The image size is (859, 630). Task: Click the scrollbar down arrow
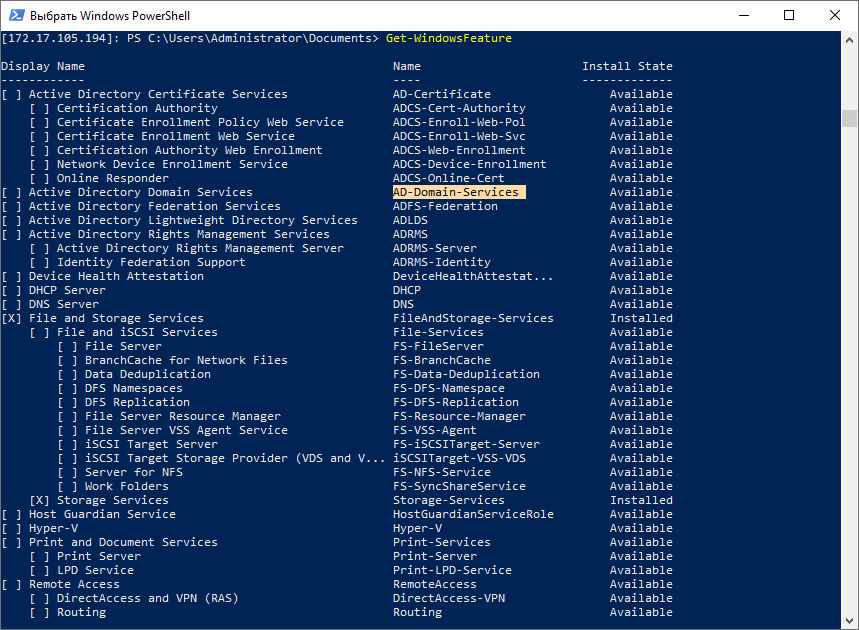tap(850, 622)
